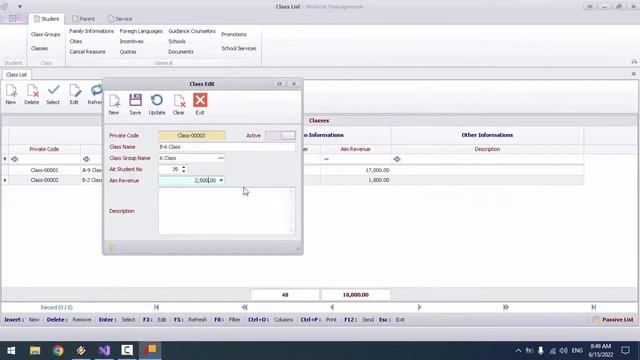Exit the Class Edit dialog via red X icon
This screenshot has width=640, height=360.
coord(200,104)
